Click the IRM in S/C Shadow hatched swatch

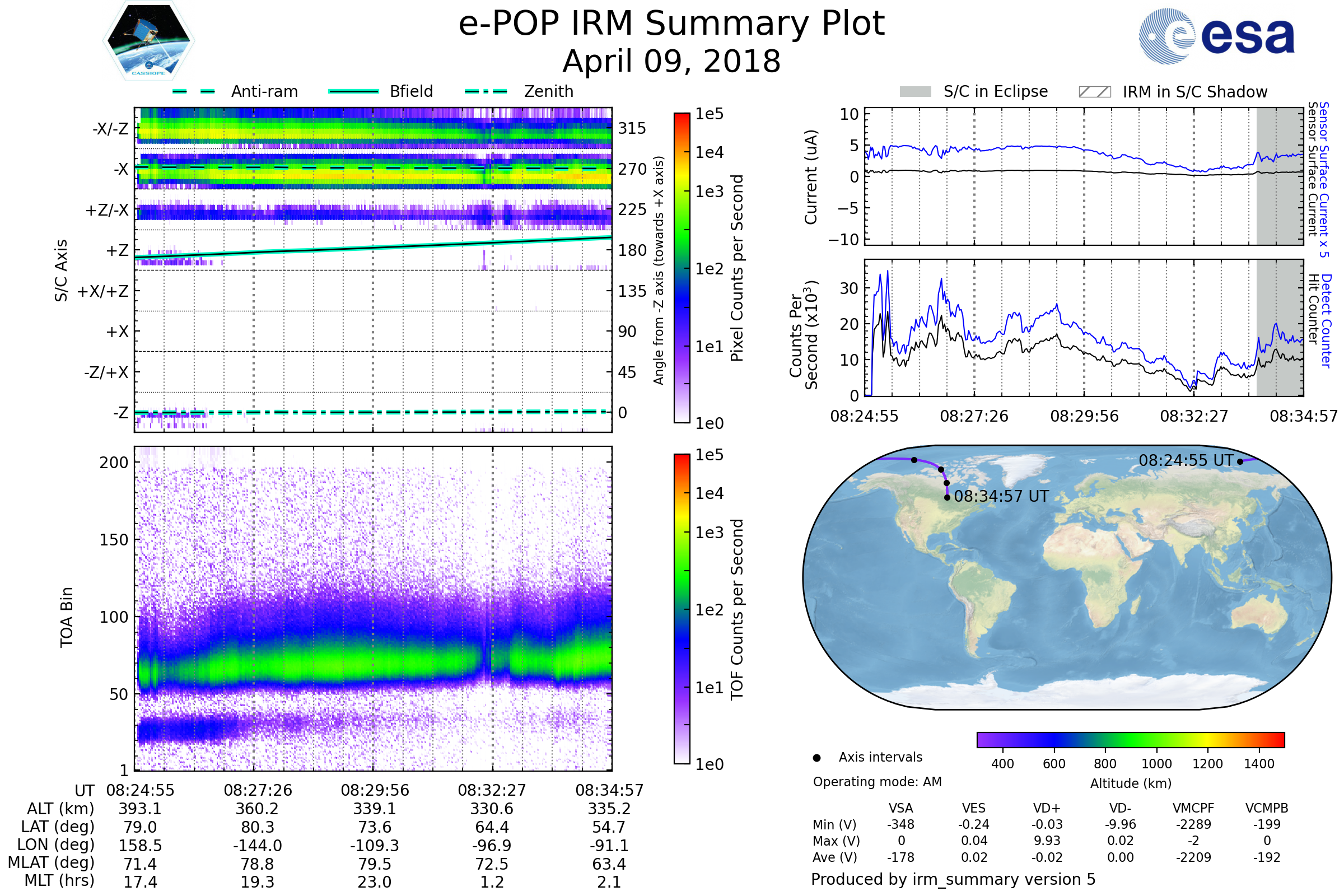(1094, 92)
